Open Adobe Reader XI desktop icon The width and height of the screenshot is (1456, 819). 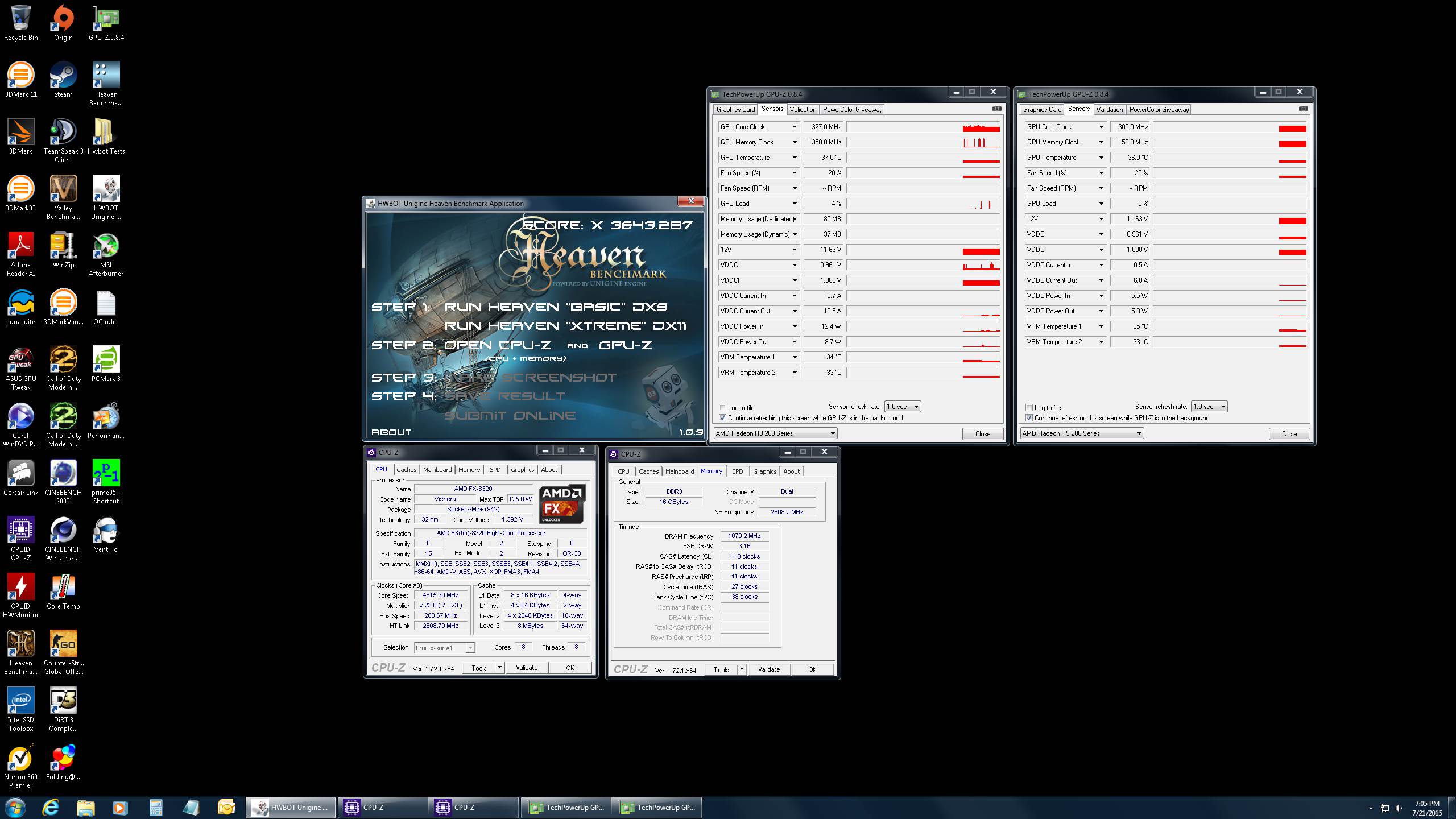click(20, 254)
